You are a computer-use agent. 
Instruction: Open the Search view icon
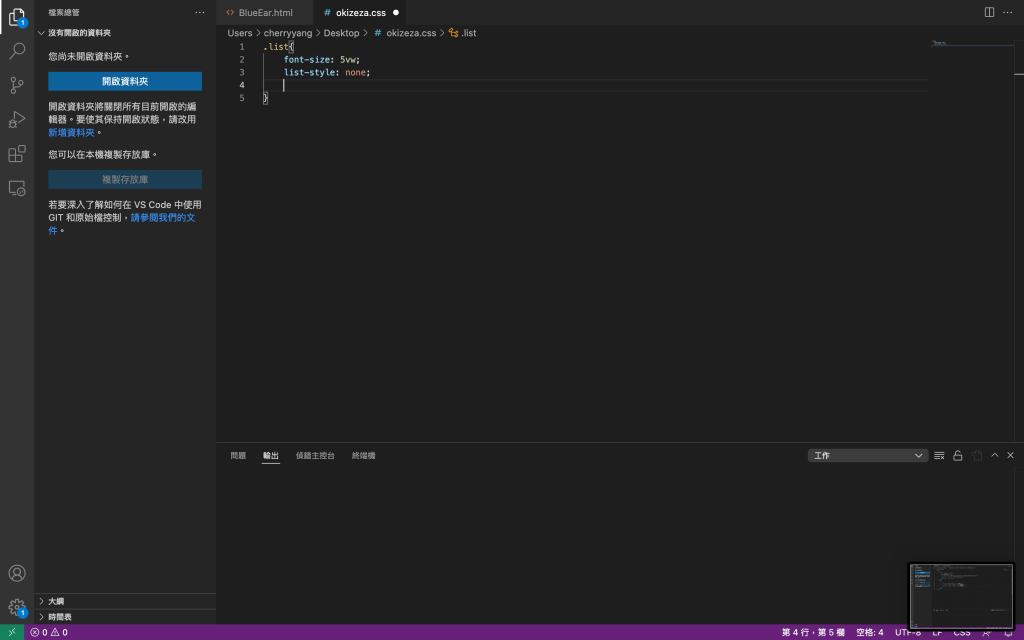point(17,51)
